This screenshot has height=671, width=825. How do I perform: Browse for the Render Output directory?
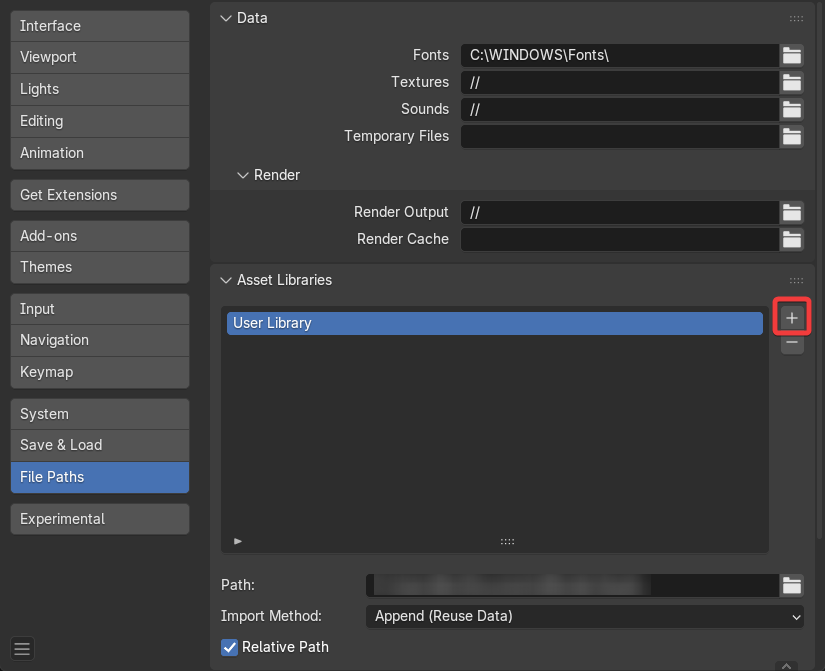[792, 212]
